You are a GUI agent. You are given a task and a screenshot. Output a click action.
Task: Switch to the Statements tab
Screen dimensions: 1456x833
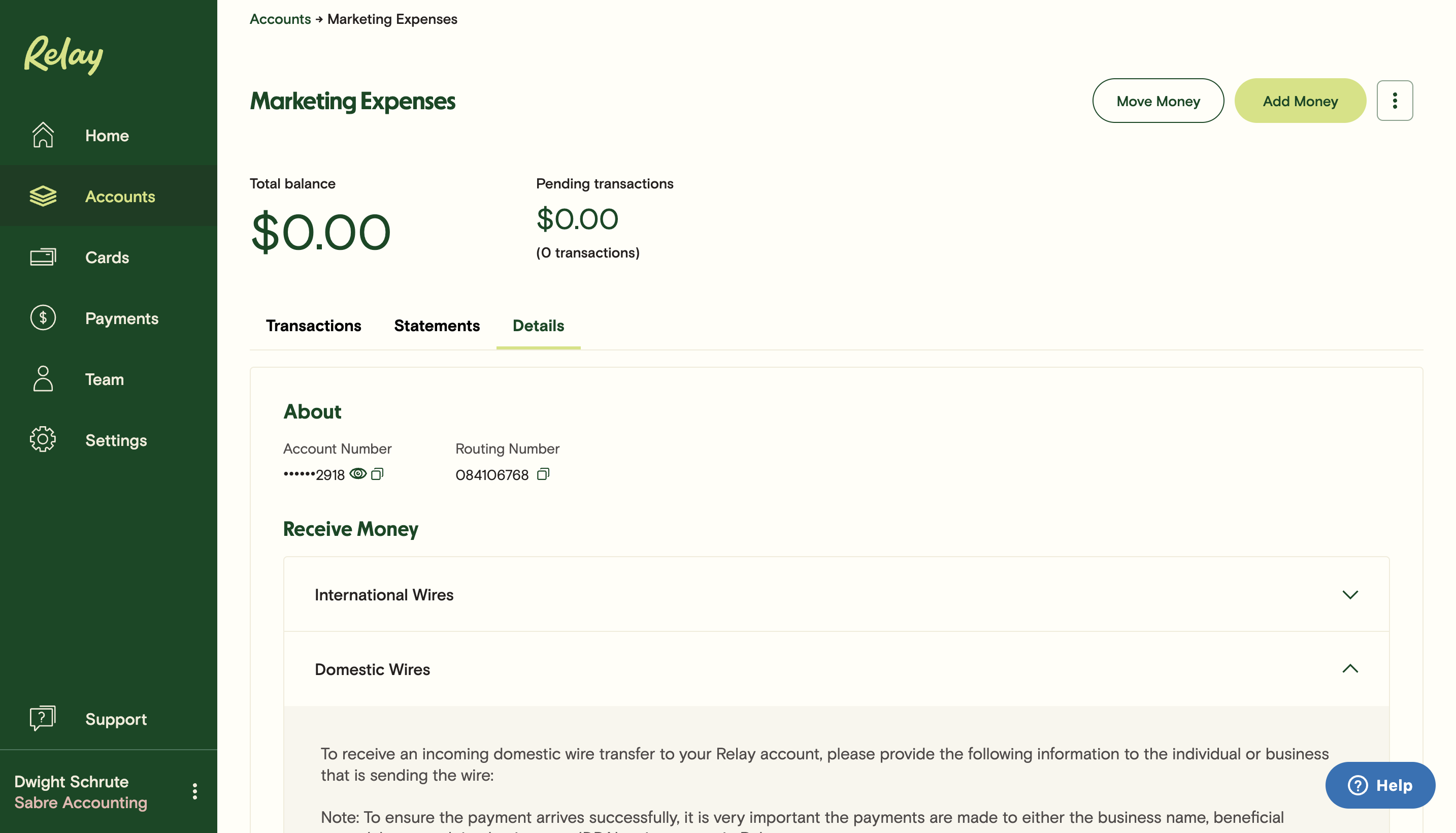coord(437,326)
